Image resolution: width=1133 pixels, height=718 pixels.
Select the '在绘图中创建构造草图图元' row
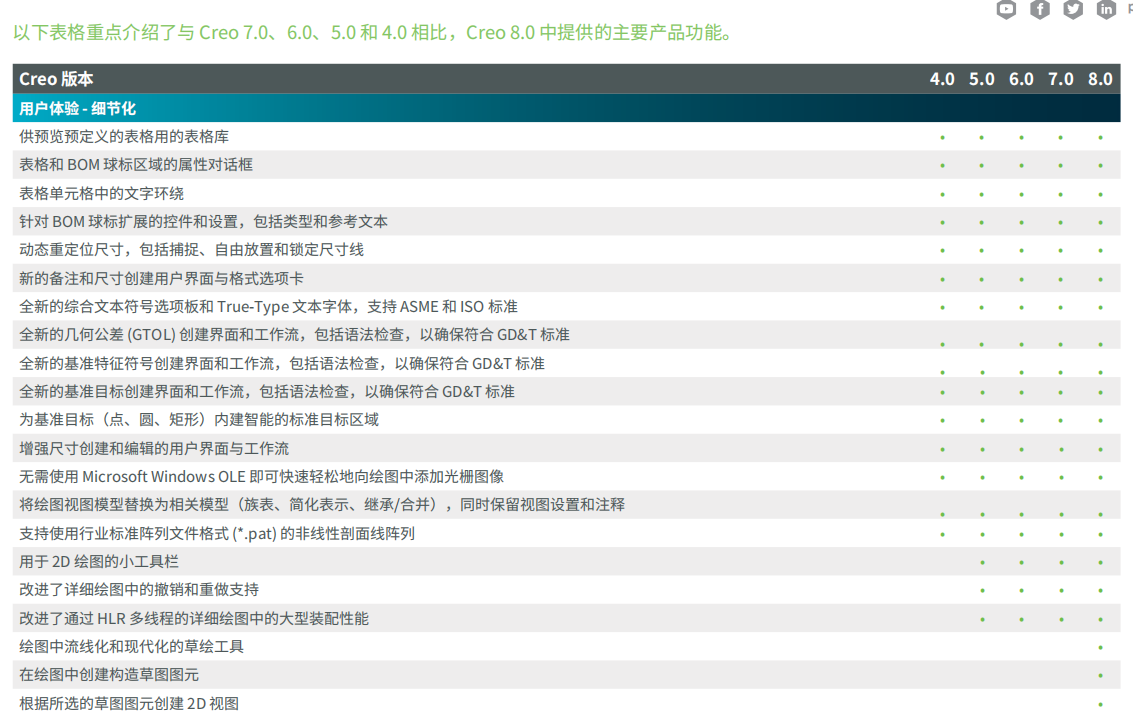pos(109,675)
